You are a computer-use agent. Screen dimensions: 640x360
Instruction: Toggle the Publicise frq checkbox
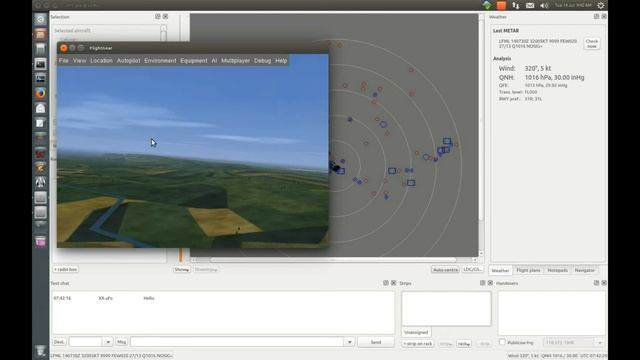click(x=502, y=342)
